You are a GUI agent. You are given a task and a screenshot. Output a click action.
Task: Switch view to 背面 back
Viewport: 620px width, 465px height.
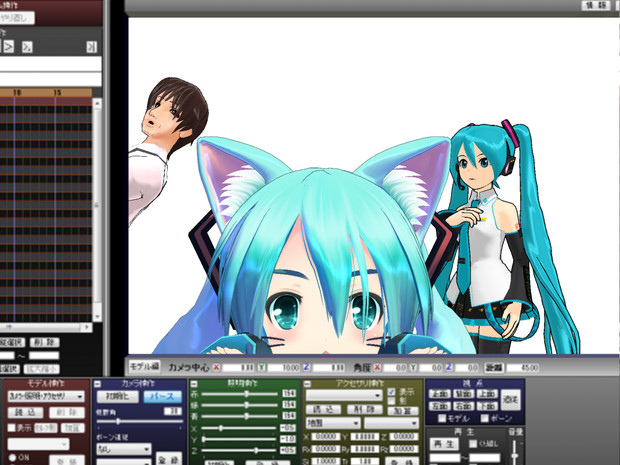(463, 394)
